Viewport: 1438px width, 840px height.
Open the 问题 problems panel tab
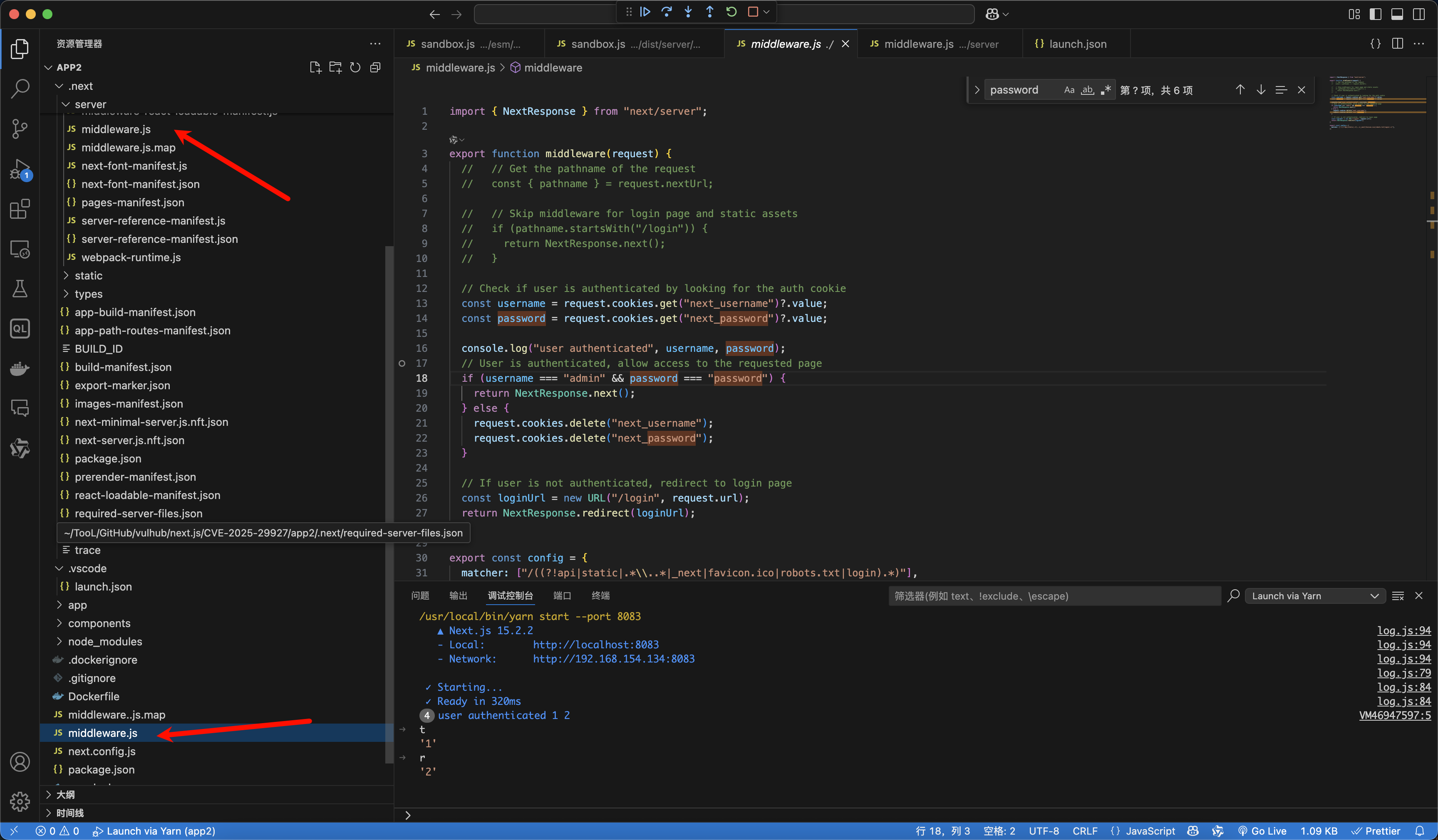[x=420, y=595]
